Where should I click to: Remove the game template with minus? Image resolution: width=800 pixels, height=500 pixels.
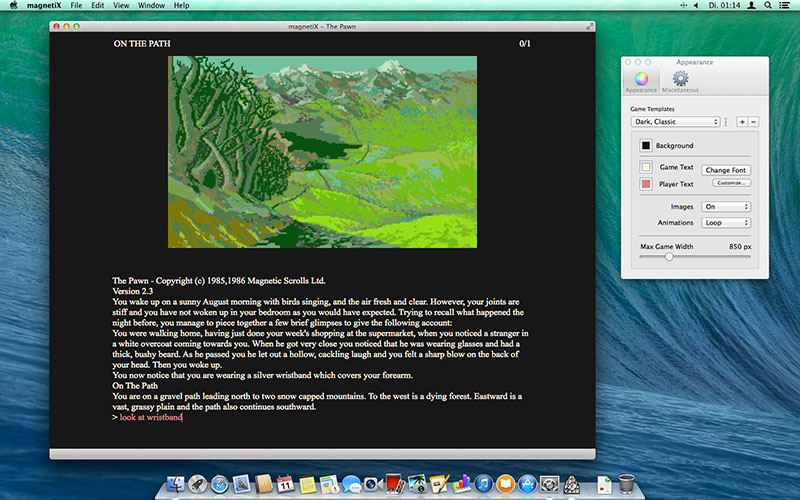pos(753,122)
